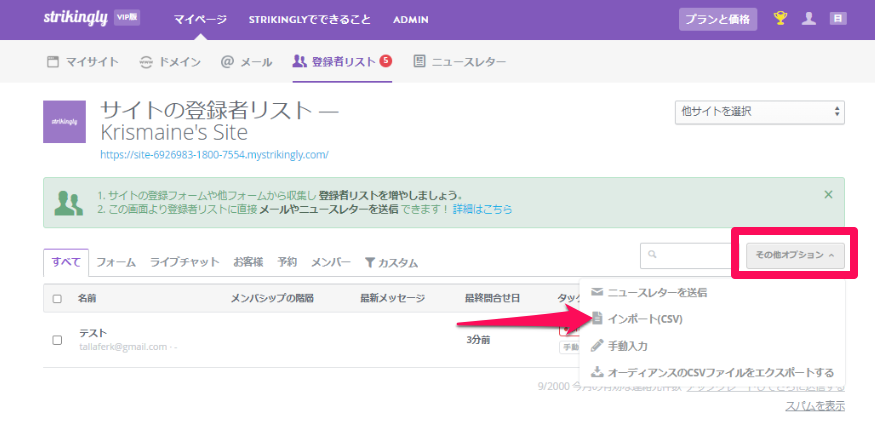The image size is (875, 432).
Task: Go to ニュースレター tab
Action: [x=460, y=62]
